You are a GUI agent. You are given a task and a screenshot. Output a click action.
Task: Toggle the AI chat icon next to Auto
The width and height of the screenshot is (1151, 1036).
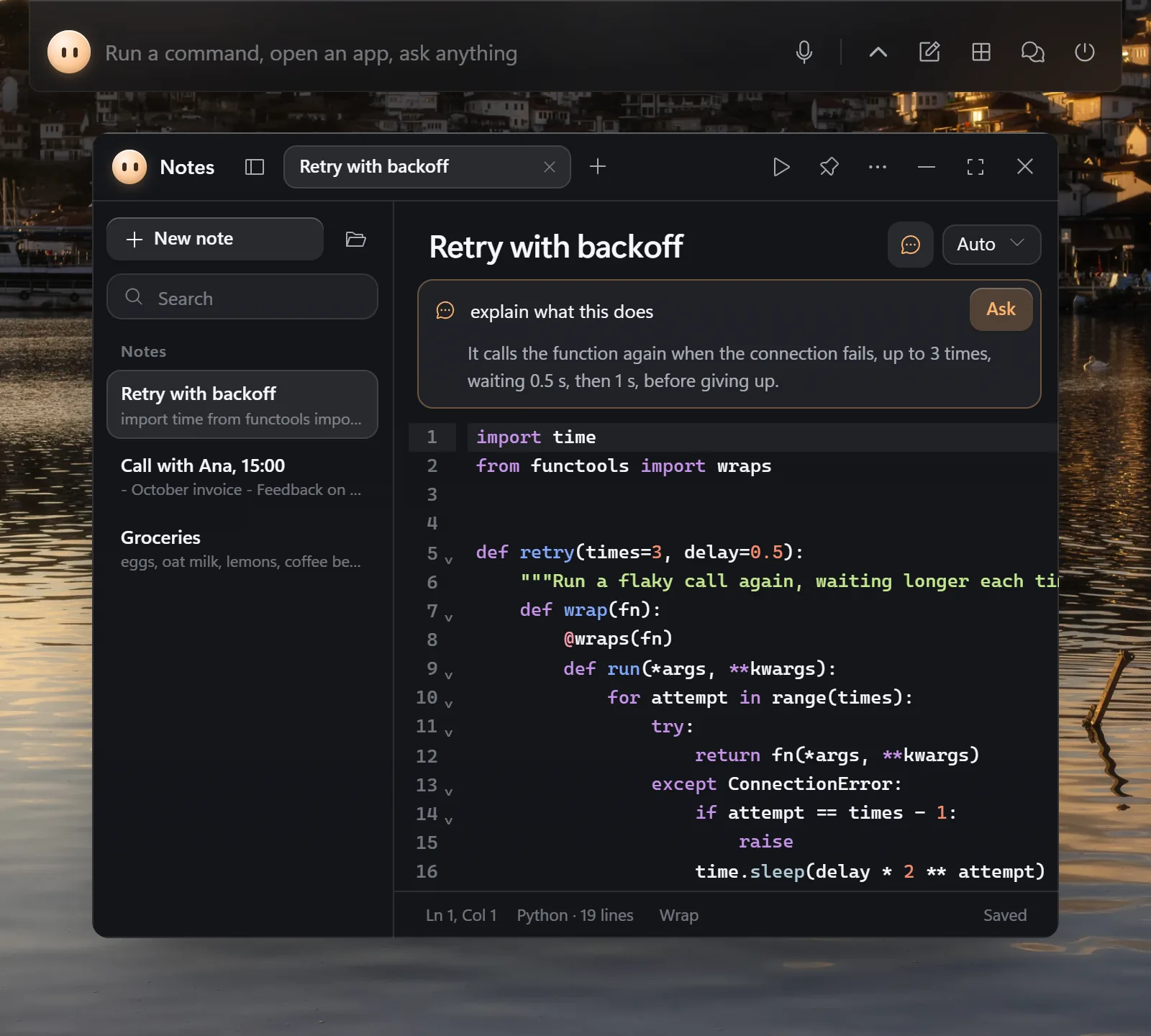coord(911,245)
